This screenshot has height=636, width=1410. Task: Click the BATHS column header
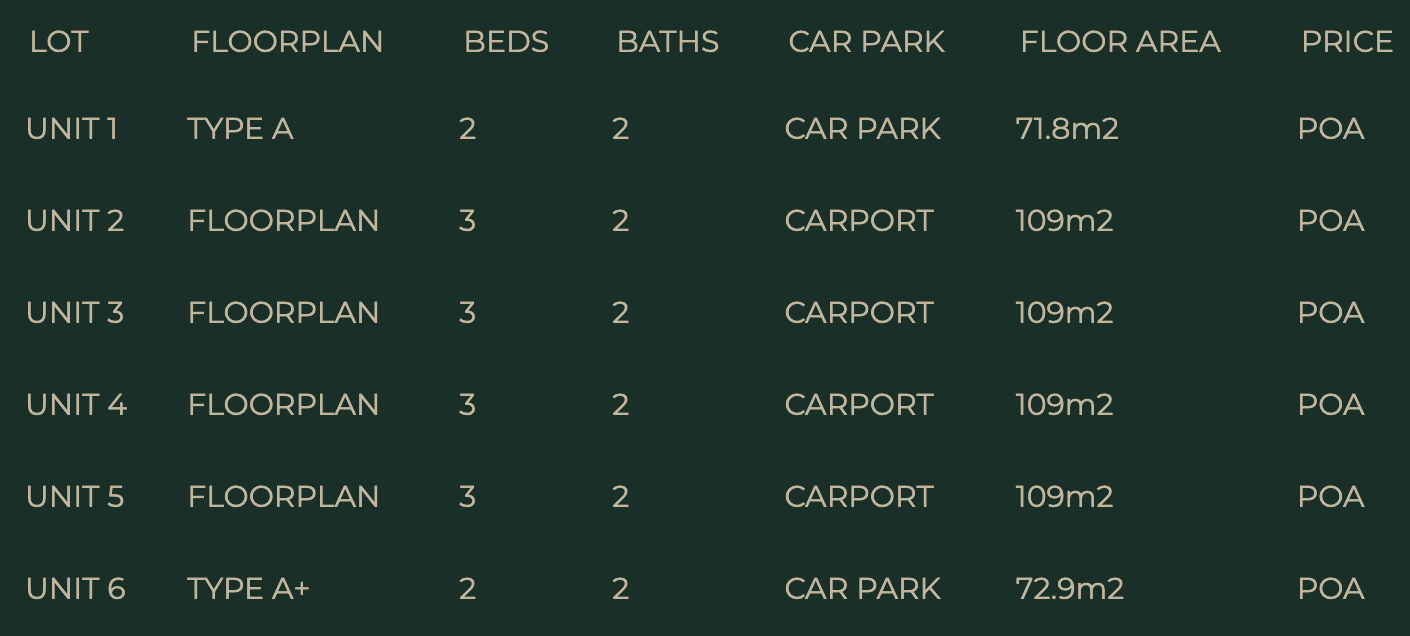coord(667,42)
